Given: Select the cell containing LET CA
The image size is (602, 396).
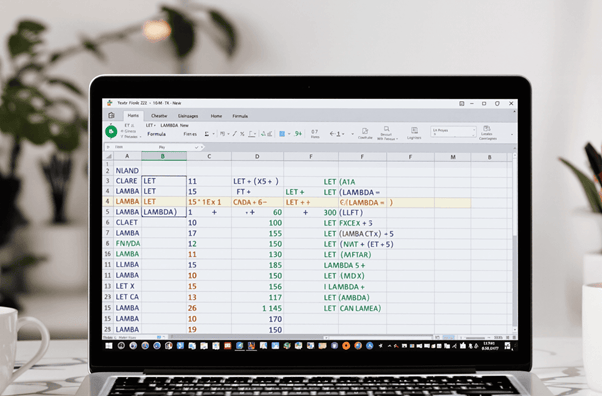Looking at the screenshot, I should pos(127,297).
